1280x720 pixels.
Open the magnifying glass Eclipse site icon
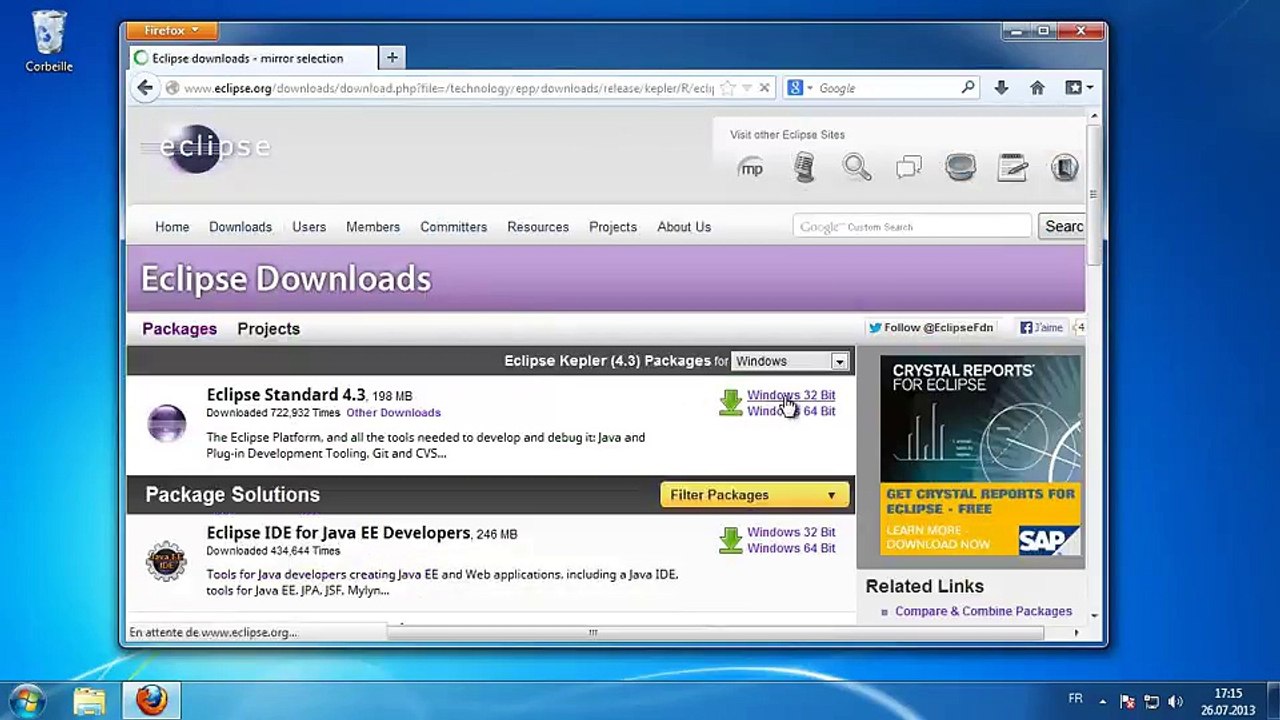coord(857,167)
